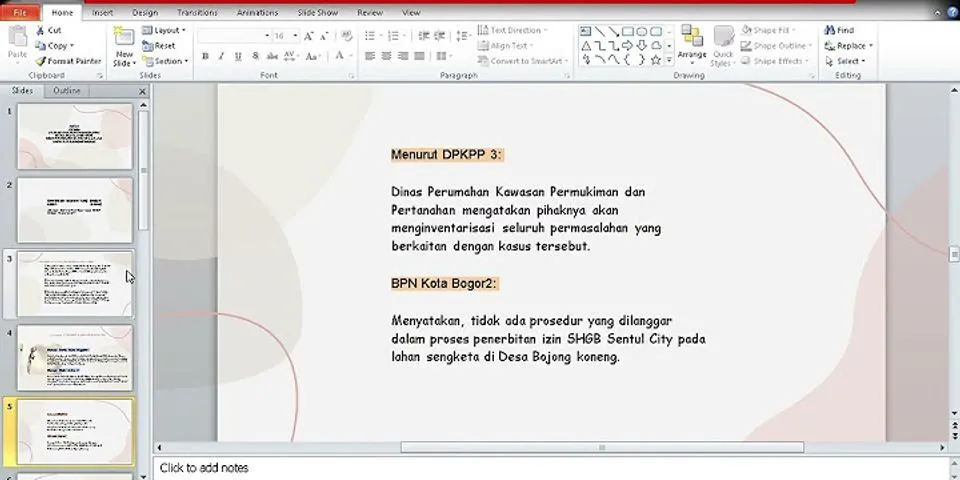Toggle Bold formatting
The width and height of the screenshot is (960, 480).
[205, 56]
